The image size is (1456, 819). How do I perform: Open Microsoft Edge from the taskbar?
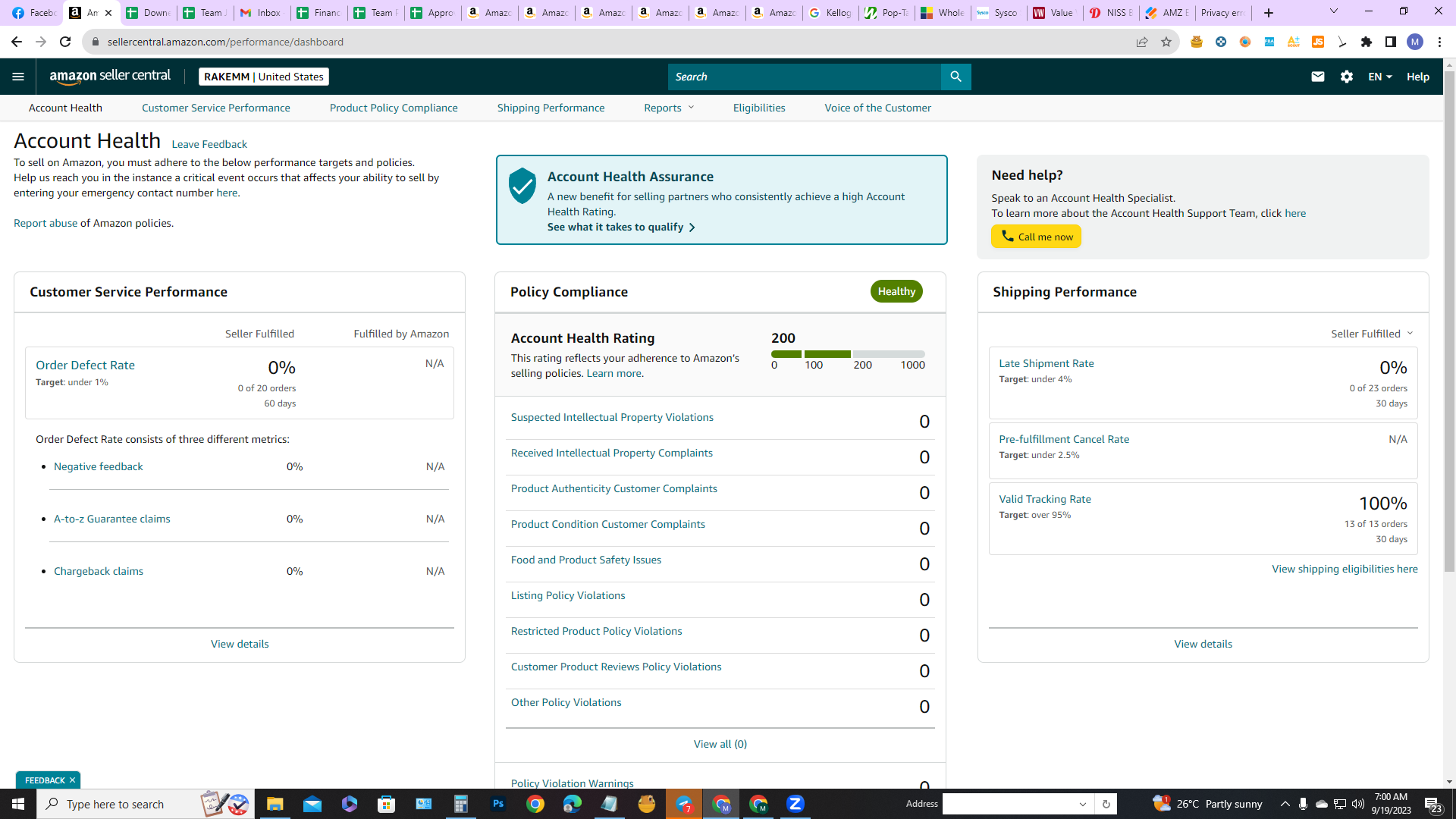573,804
